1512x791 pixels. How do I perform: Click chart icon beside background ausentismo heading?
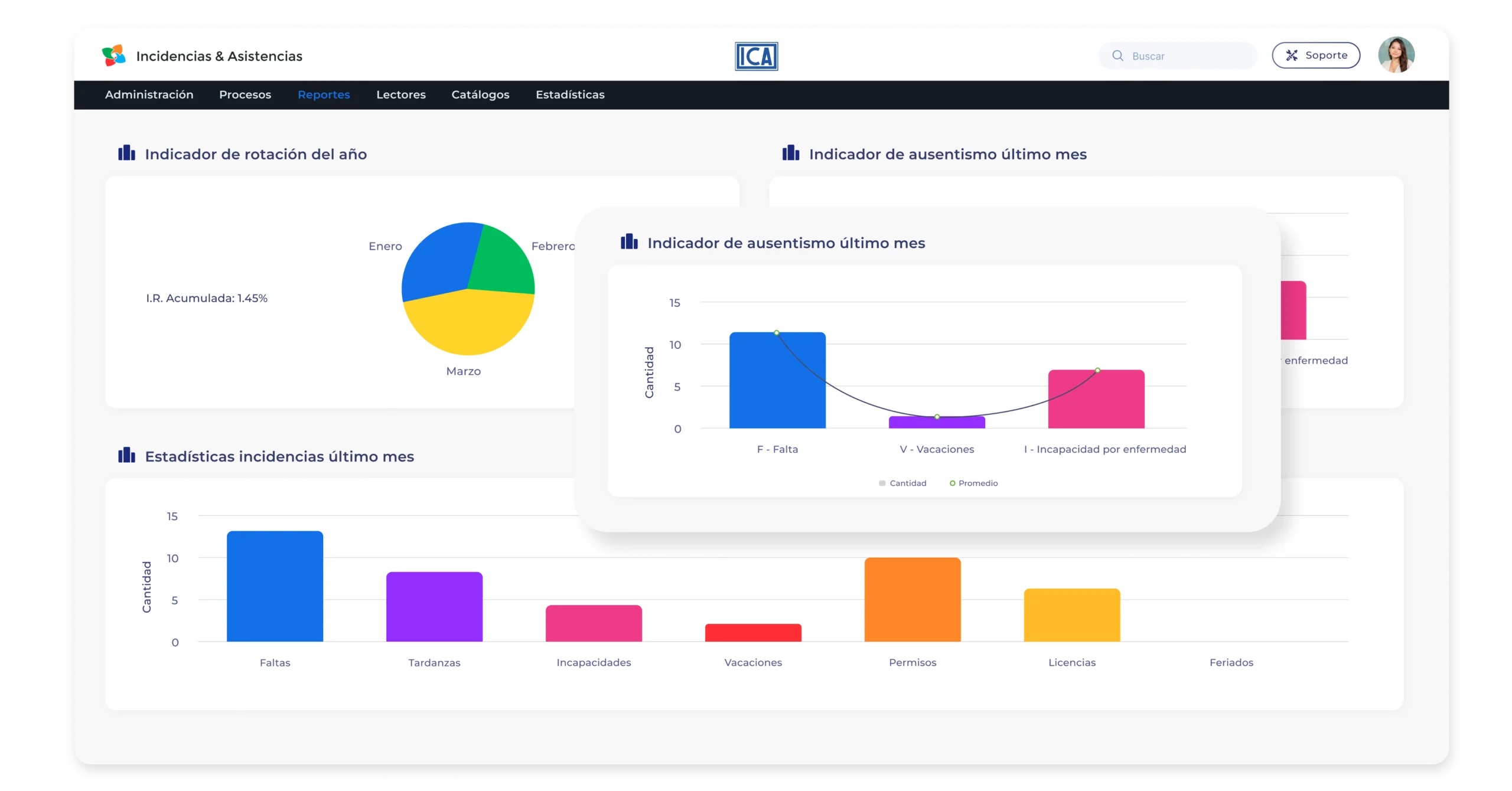pos(791,153)
